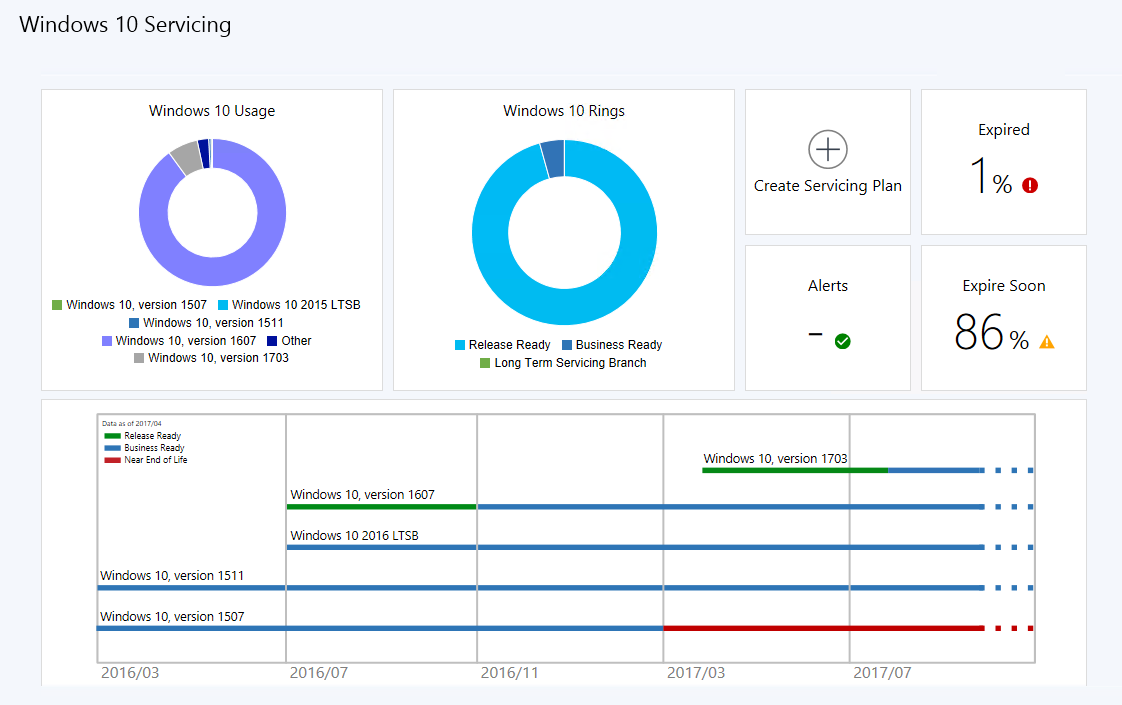The height and width of the screenshot is (705, 1122).
Task: Click the Windows 10 Usage chart title
Action: pyautogui.click(x=212, y=111)
